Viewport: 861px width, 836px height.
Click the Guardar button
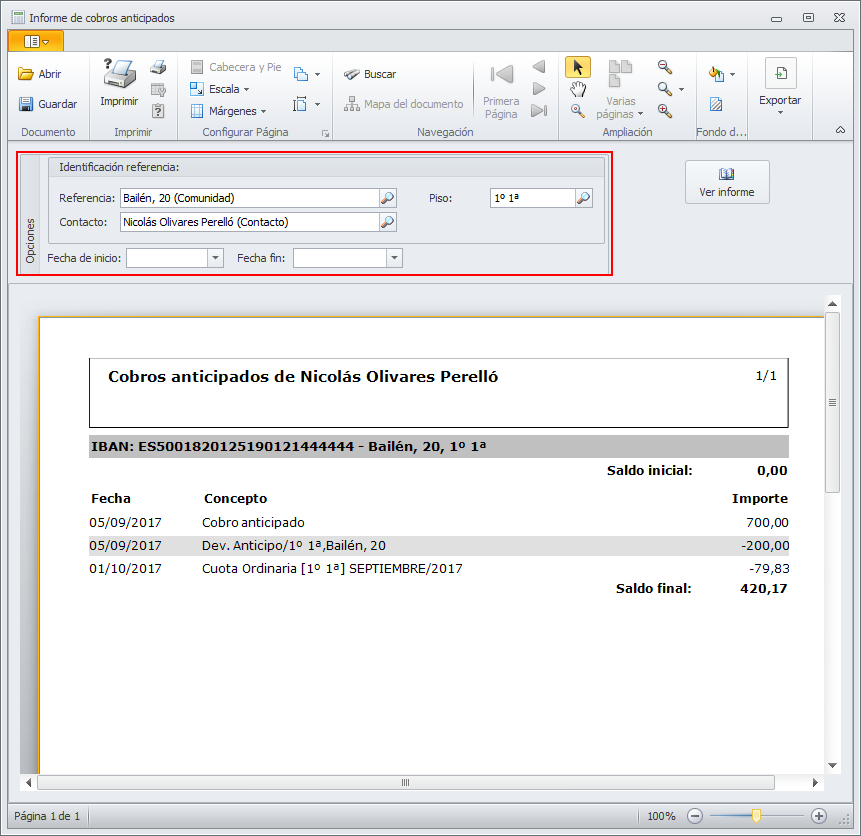tap(48, 104)
